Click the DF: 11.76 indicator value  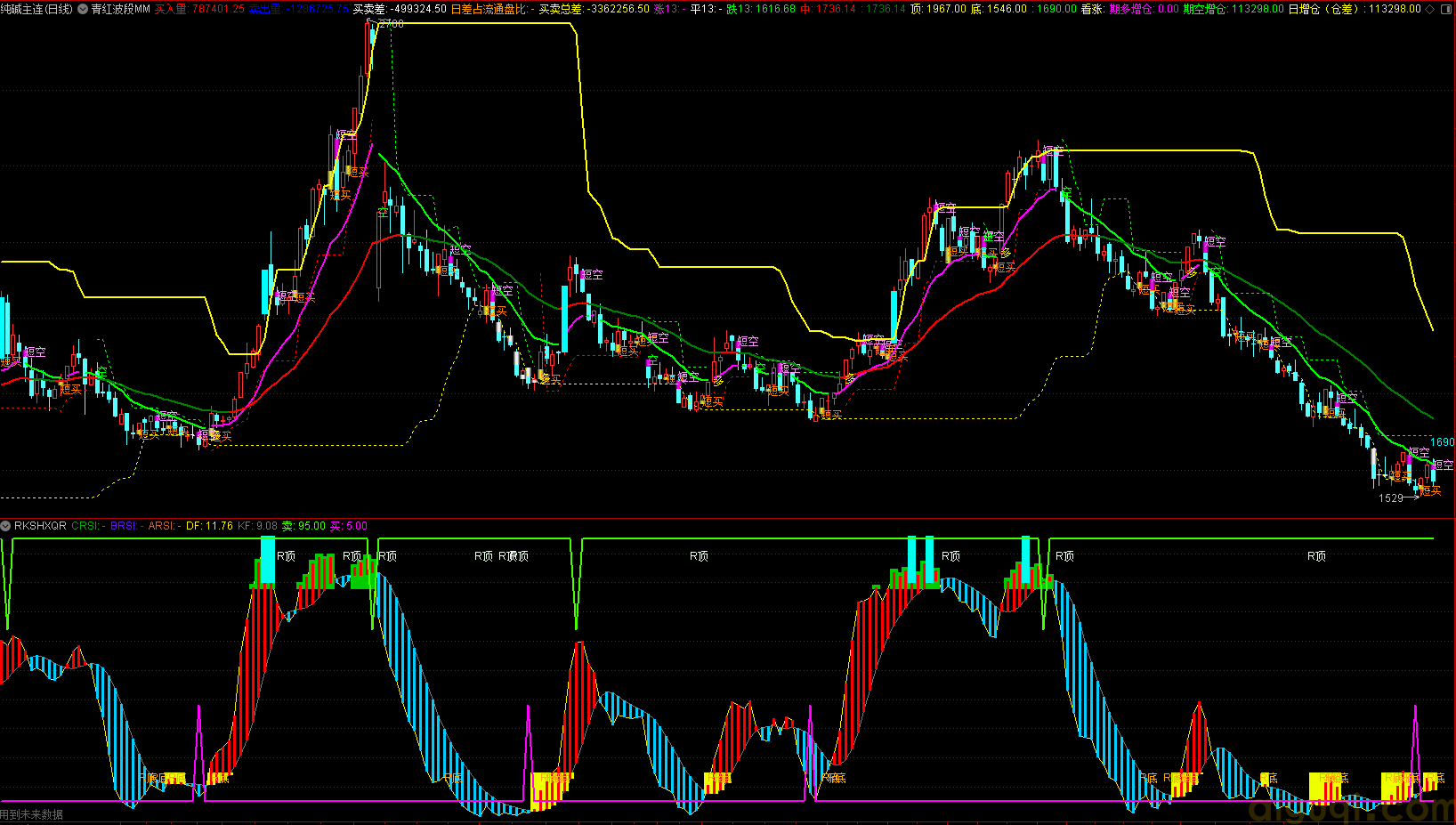click(209, 526)
